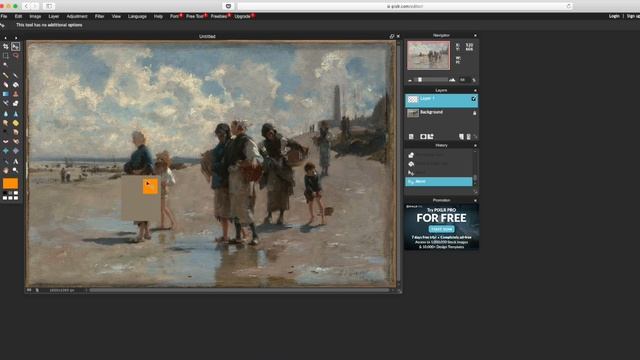
Task: Open the orange main color swatch
Action: pyautogui.click(x=10, y=183)
